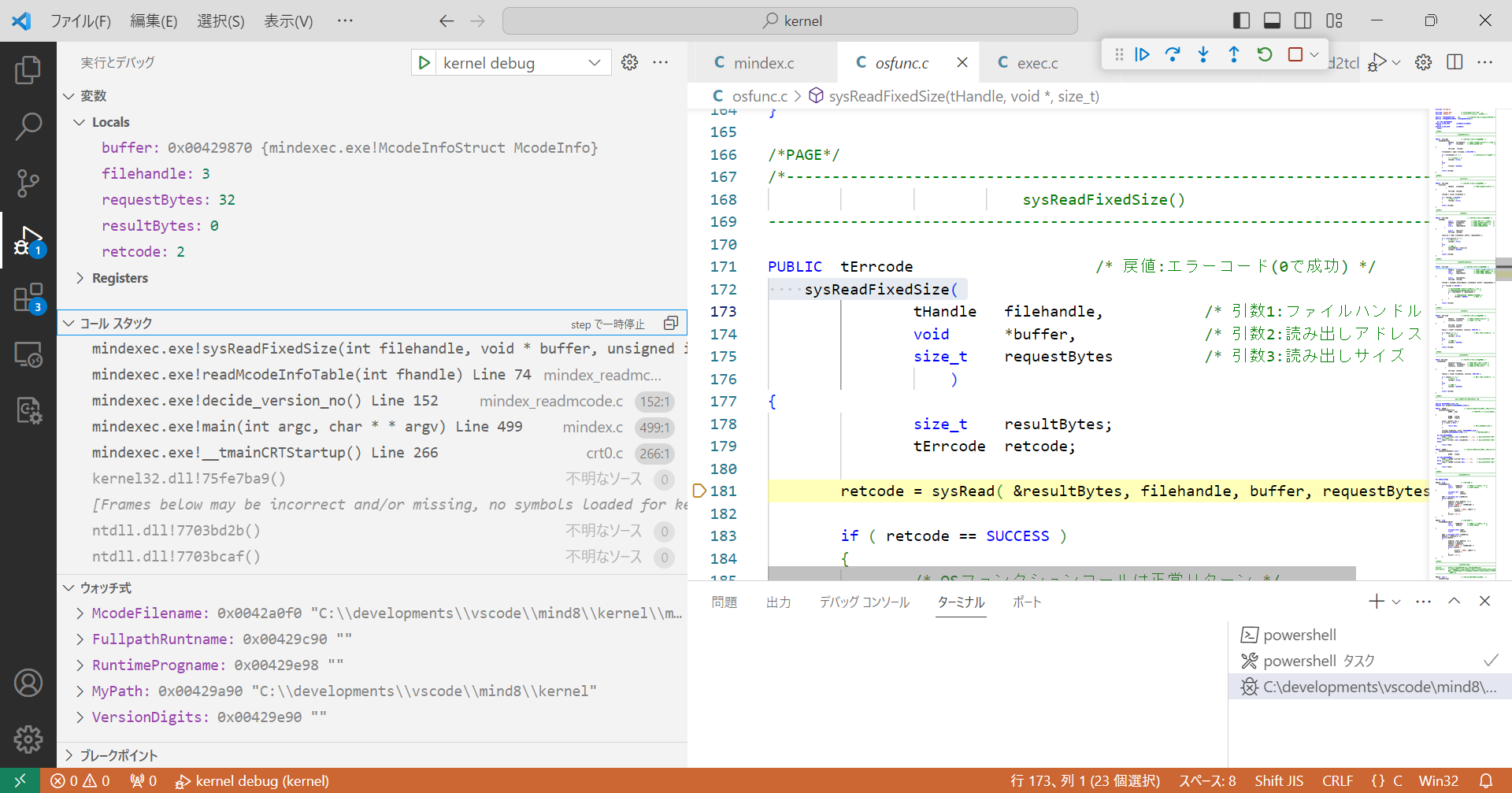Select the powershell タスク terminal entry
1512x793 pixels.
coord(1369,661)
